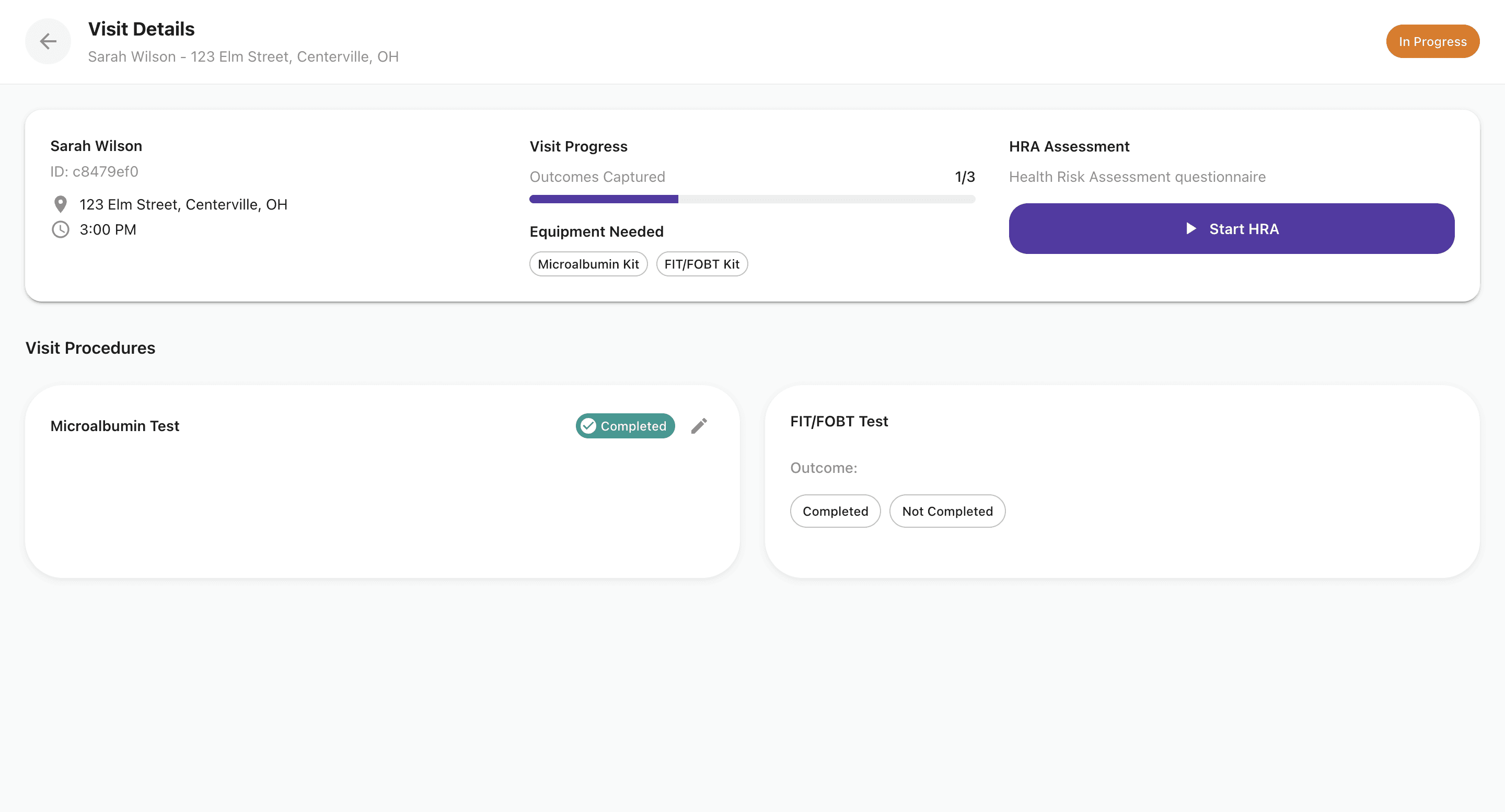Click the play triangle icon in Start HRA
This screenshot has height=812, width=1505.
[1191, 228]
